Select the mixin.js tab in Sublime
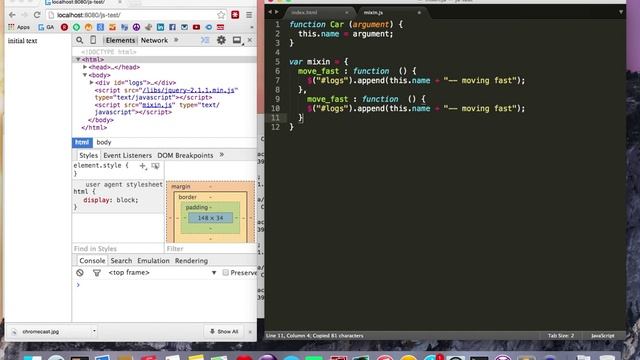640x360 pixels. coord(391,13)
